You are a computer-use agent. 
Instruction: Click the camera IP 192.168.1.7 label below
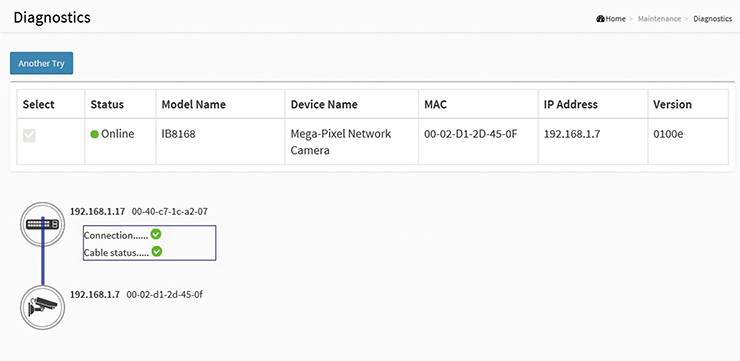click(x=95, y=294)
